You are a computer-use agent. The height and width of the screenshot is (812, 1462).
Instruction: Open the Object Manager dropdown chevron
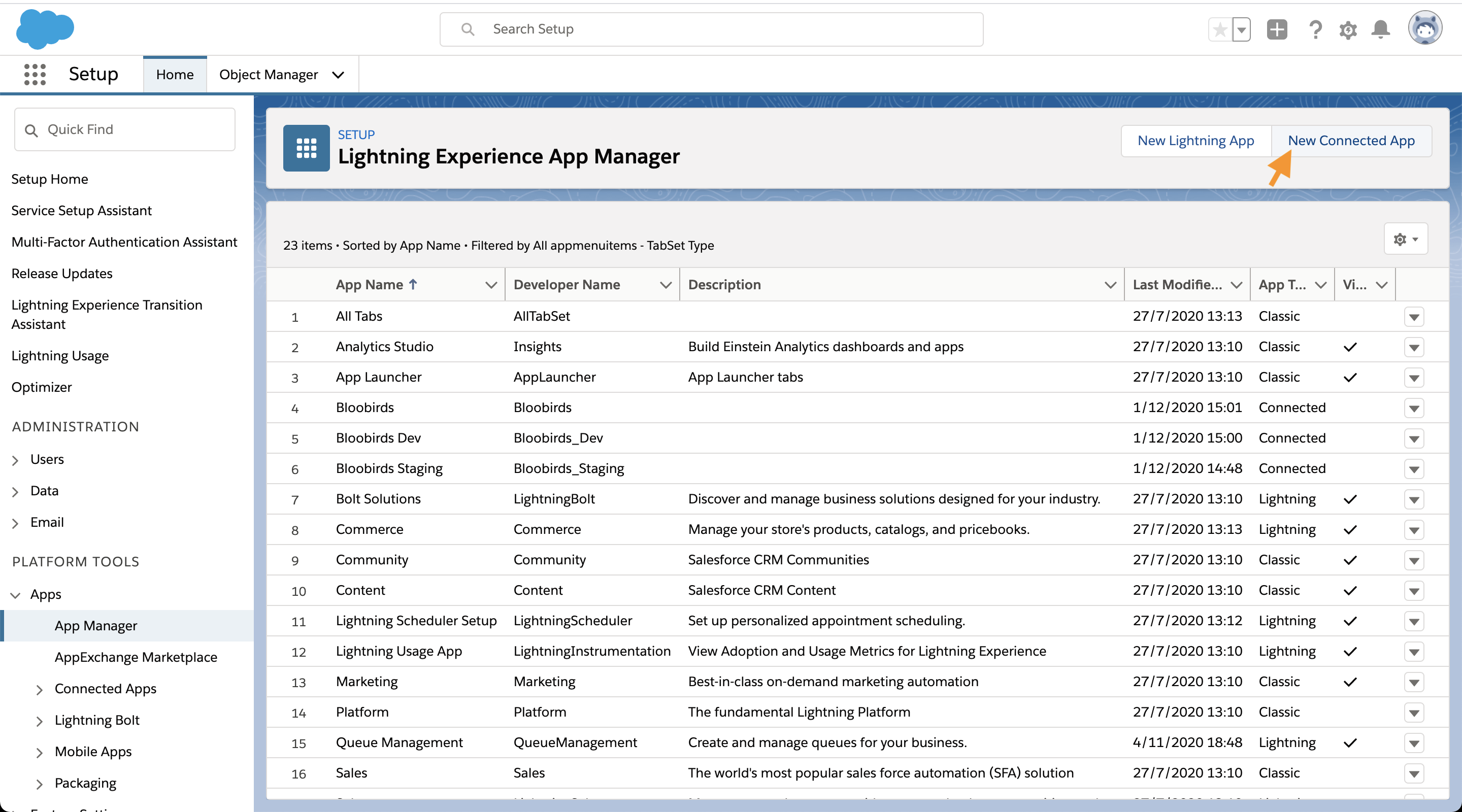click(x=338, y=75)
